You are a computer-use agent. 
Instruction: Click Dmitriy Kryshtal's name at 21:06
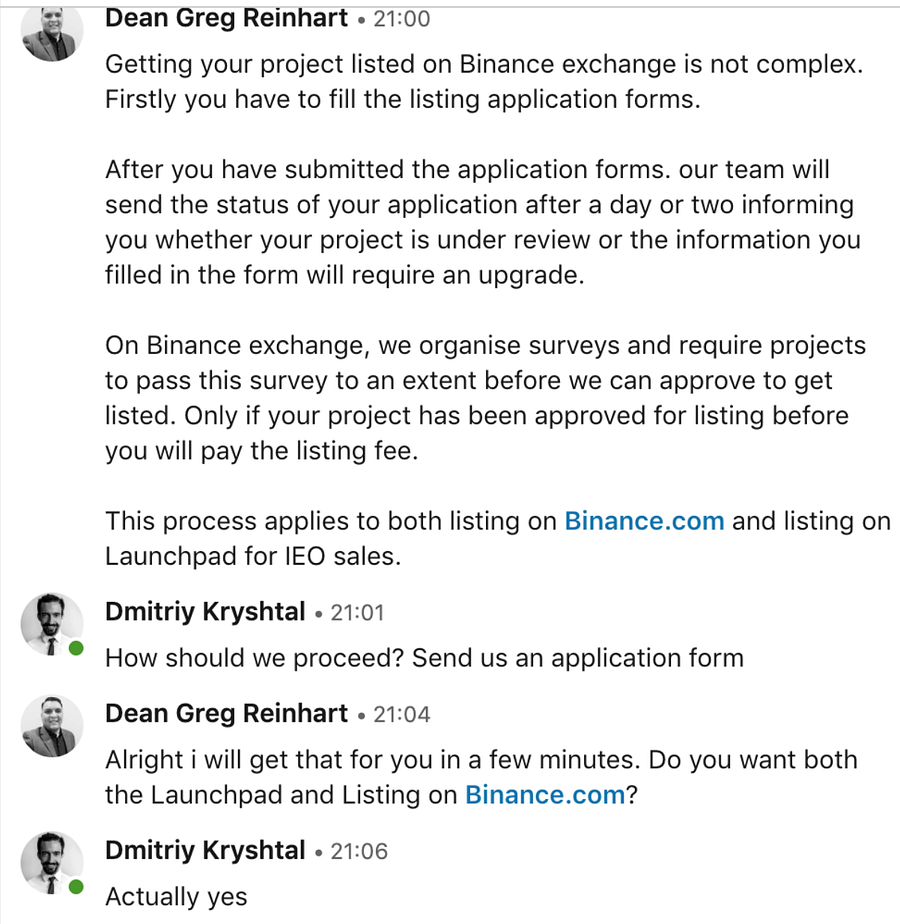[205, 851]
